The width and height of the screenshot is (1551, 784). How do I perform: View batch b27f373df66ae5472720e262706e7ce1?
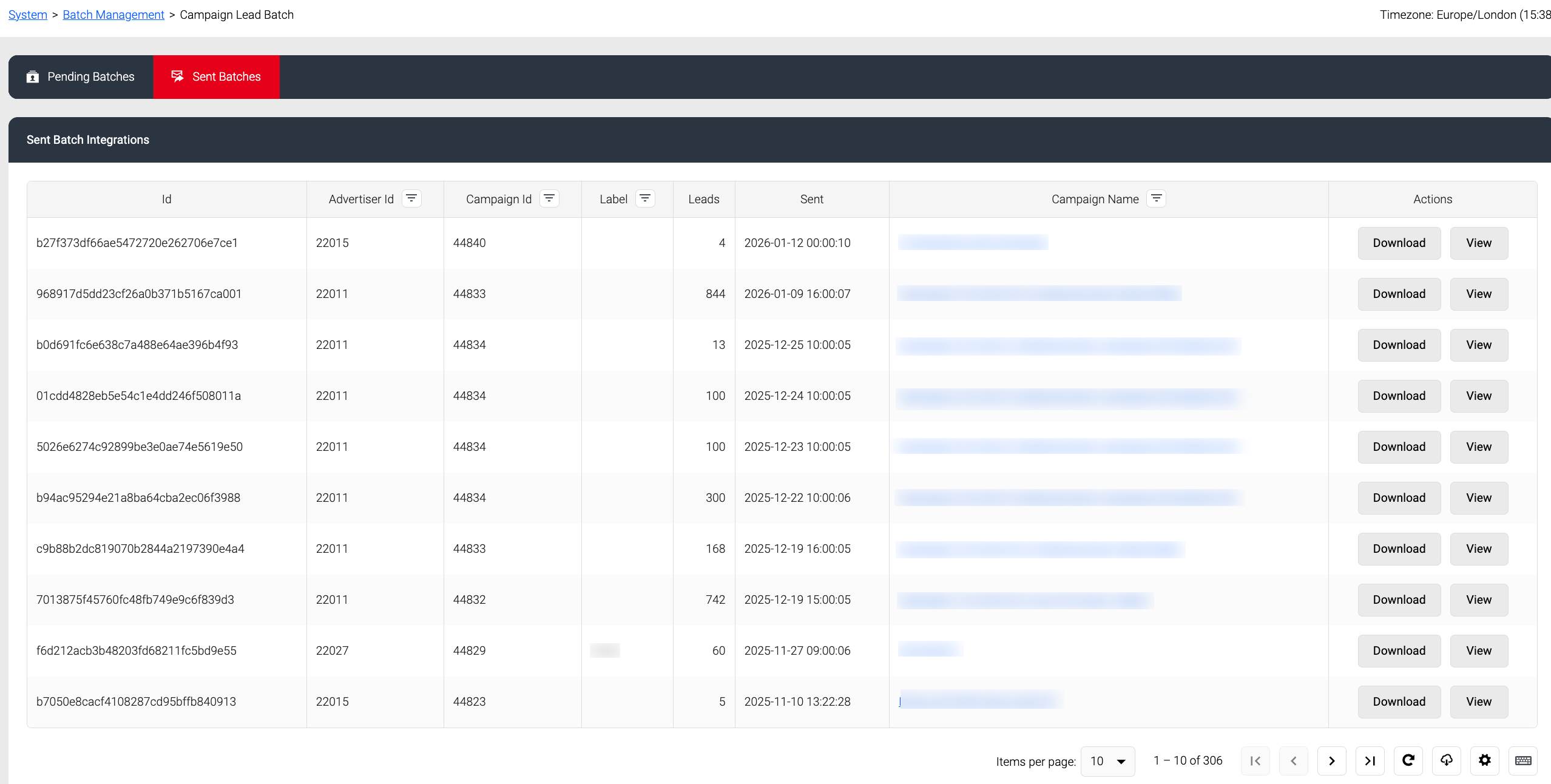(x=1479, y=243)
